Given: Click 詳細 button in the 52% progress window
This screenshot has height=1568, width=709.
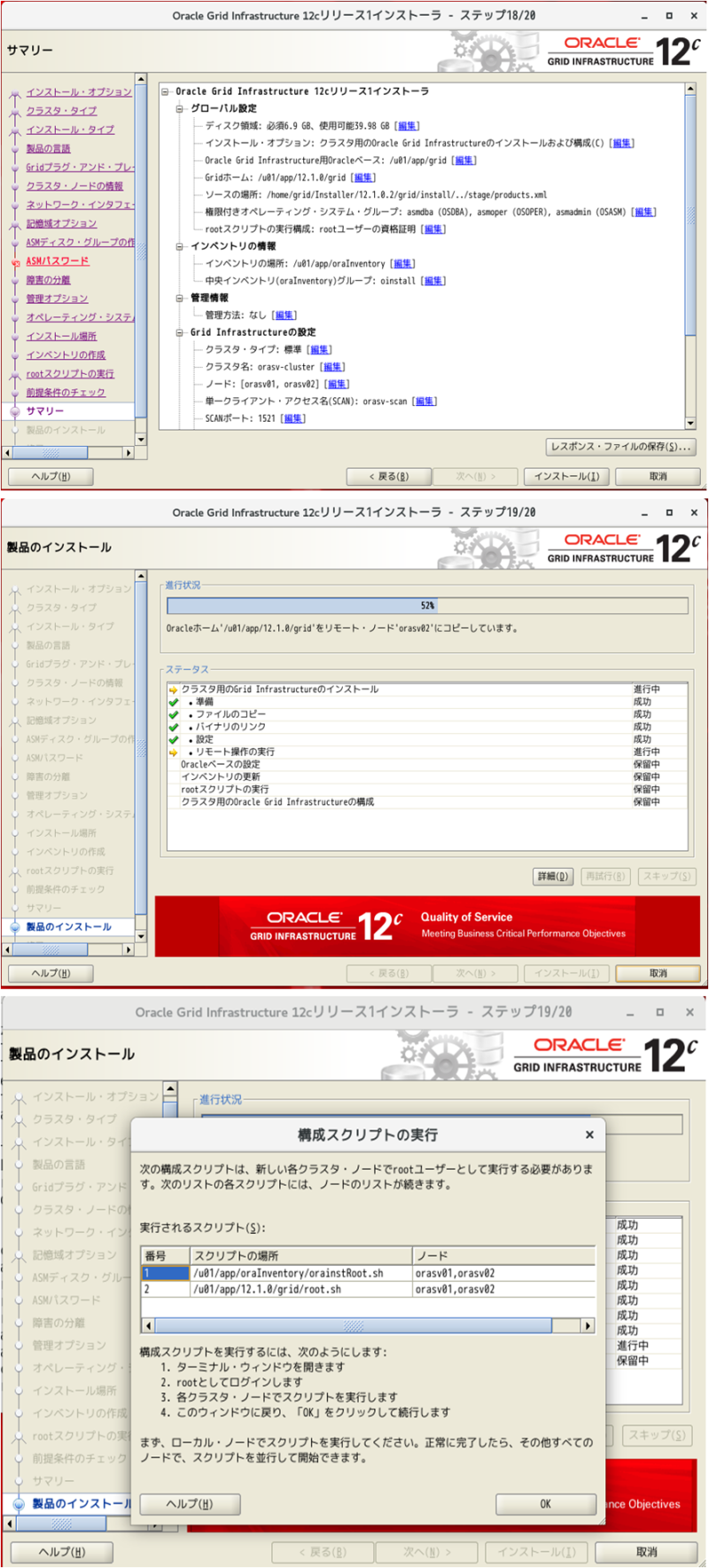Looking at the screenshot, I should coord(553,877).
